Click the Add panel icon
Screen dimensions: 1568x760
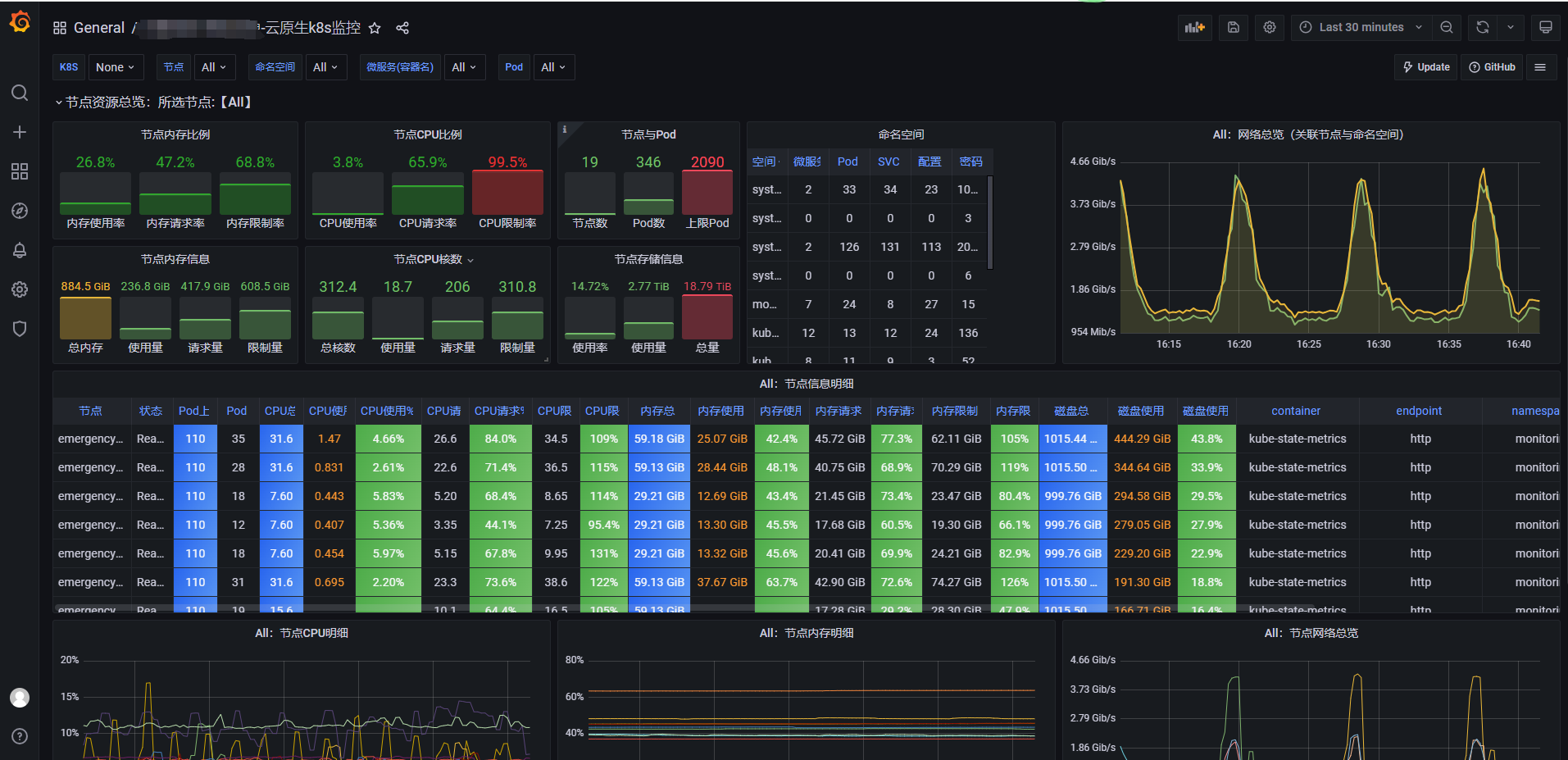[x=1195, y=27]
